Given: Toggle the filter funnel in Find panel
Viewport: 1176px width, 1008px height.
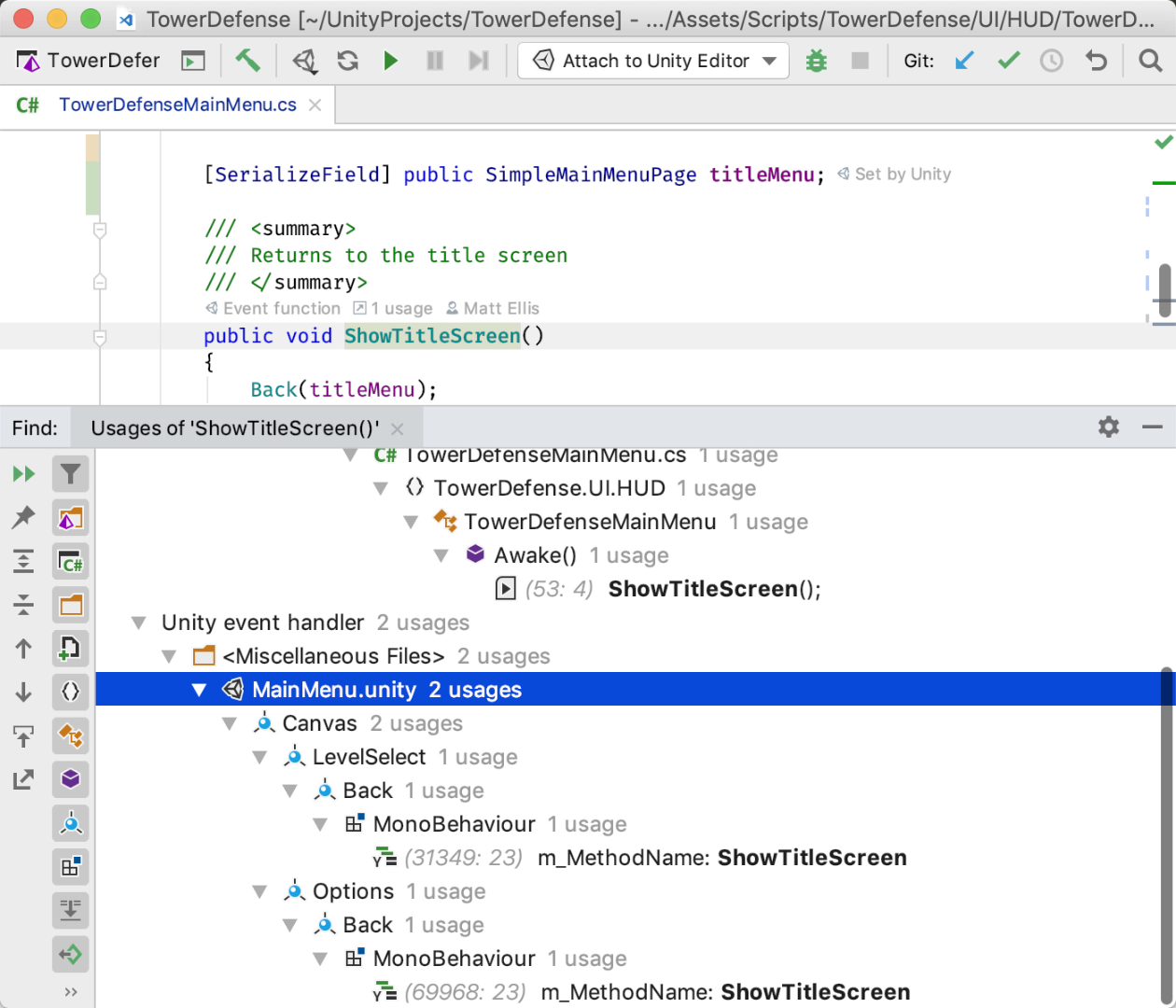Looking at the screenshot, I should click(70, 474).
